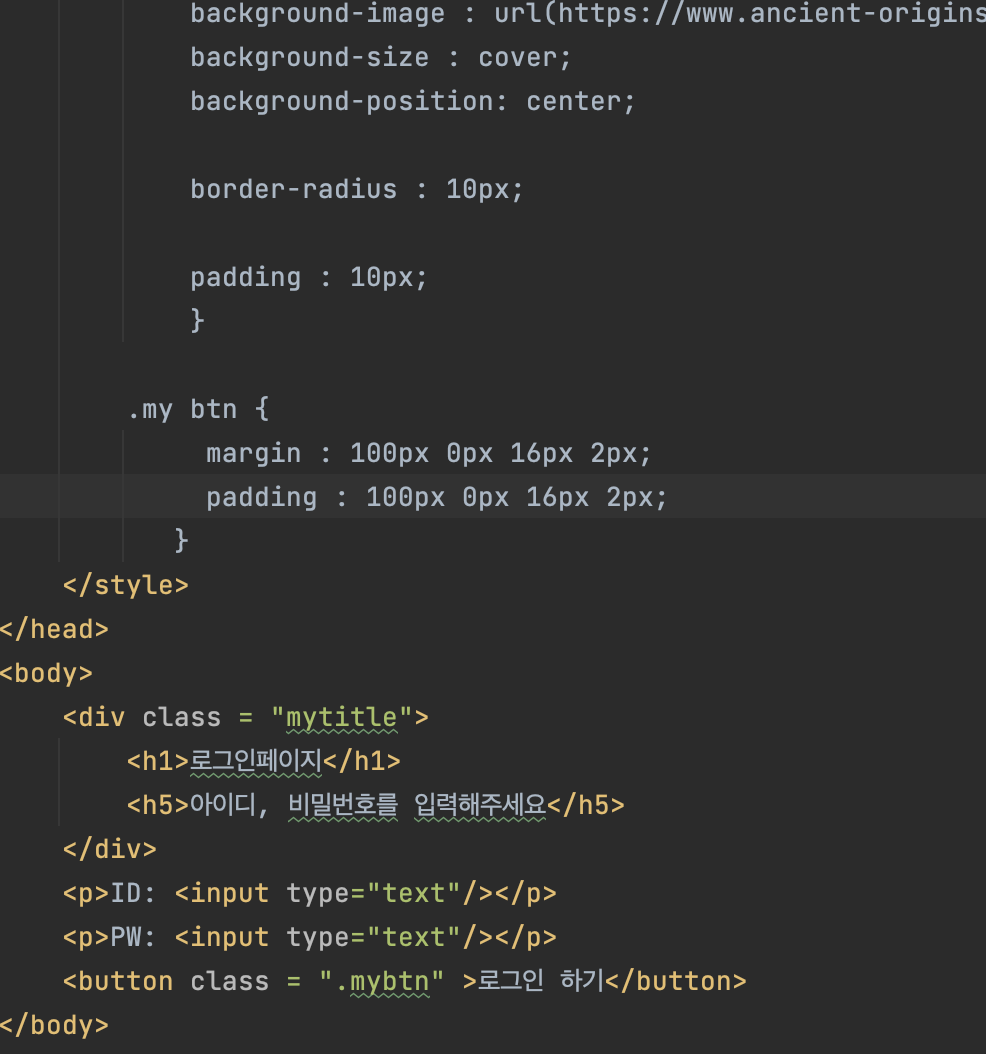
Task: Click the closing </style> tag
Action: click(125, 585)
